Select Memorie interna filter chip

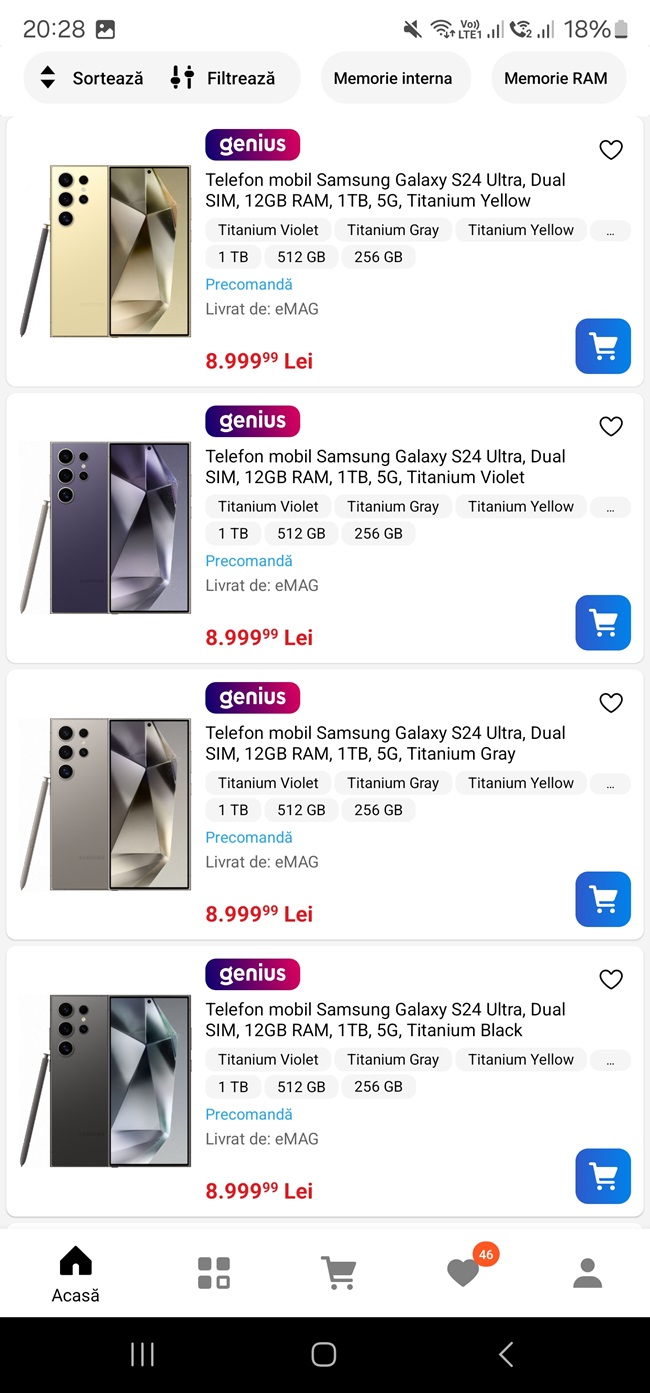coord(393,78)
